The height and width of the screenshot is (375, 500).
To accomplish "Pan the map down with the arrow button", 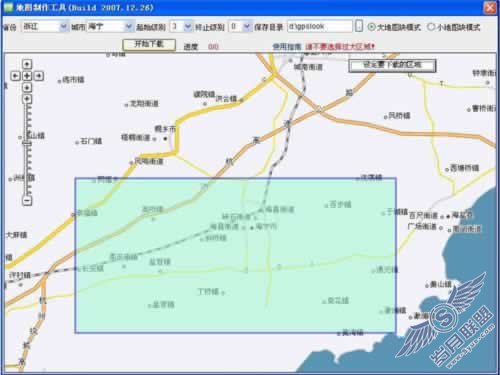I will coord(27,87).
